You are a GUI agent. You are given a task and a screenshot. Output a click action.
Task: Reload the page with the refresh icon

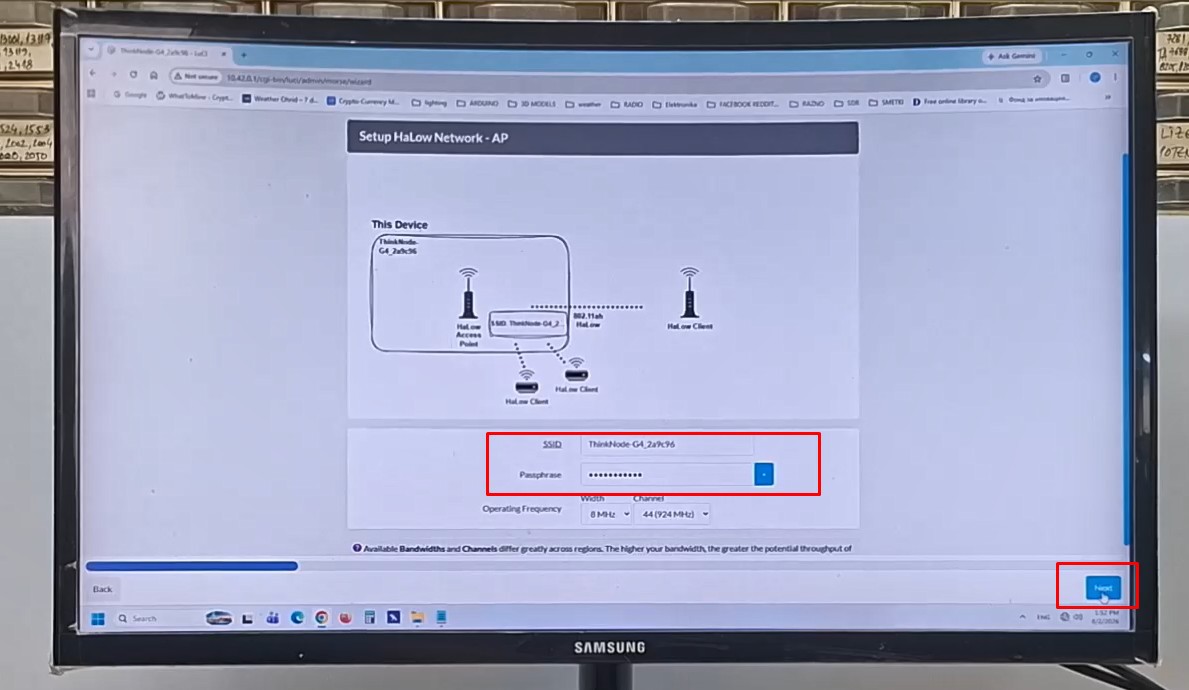(133, 74)
